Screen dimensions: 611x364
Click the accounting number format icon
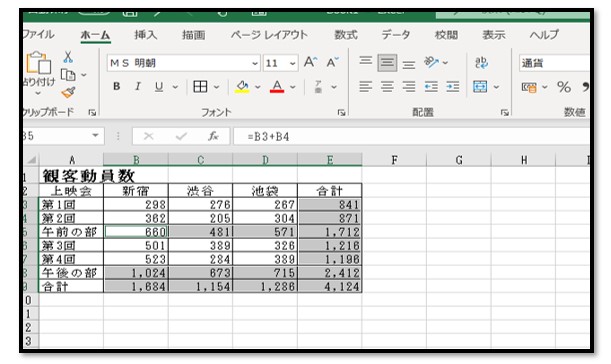(529, 87)
